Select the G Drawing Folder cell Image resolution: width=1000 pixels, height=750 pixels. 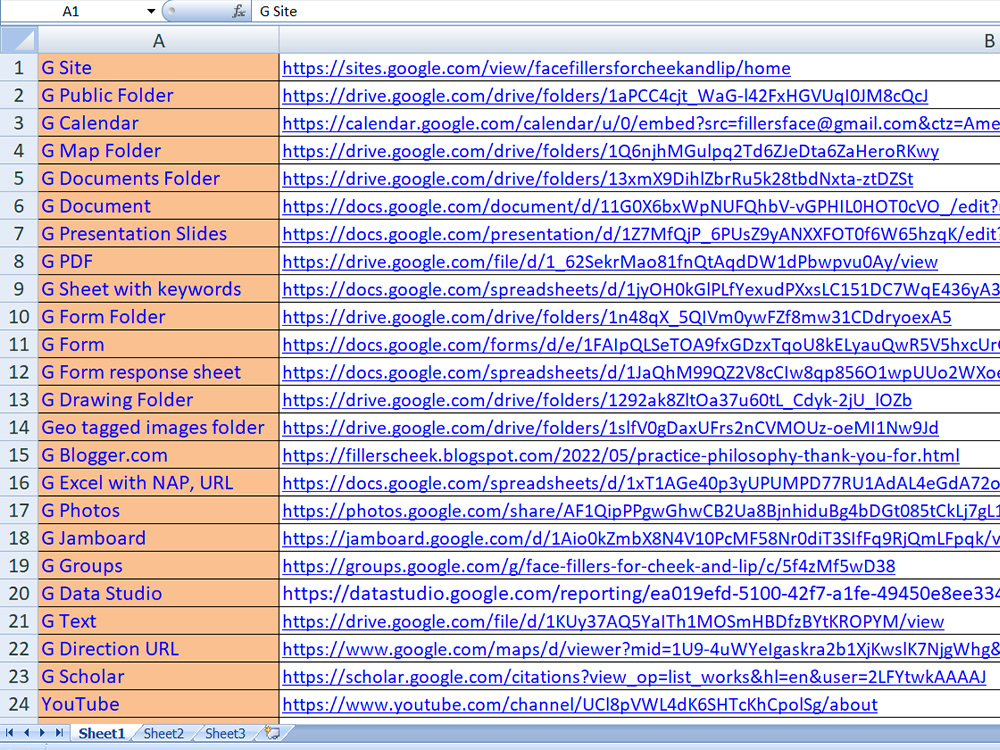pos(159,400)
